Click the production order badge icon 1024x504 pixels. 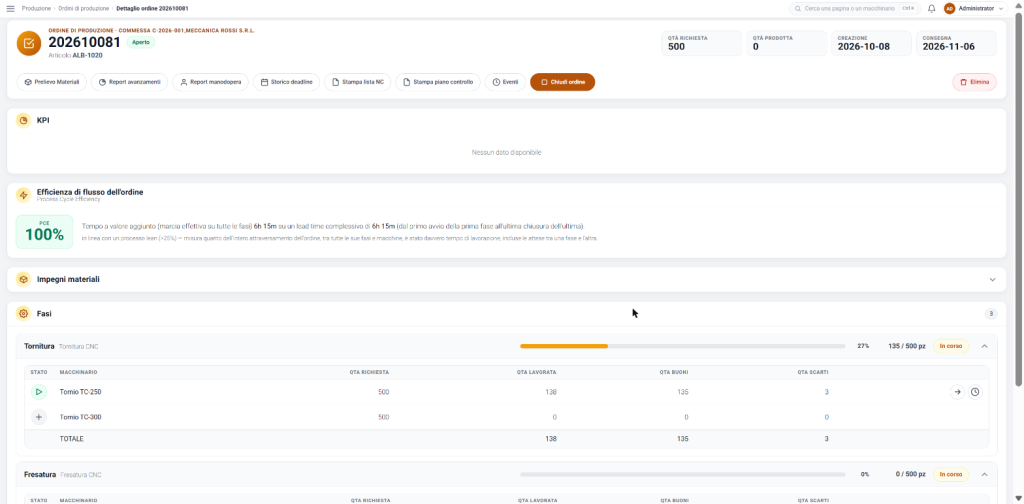(x=29, y=44)
